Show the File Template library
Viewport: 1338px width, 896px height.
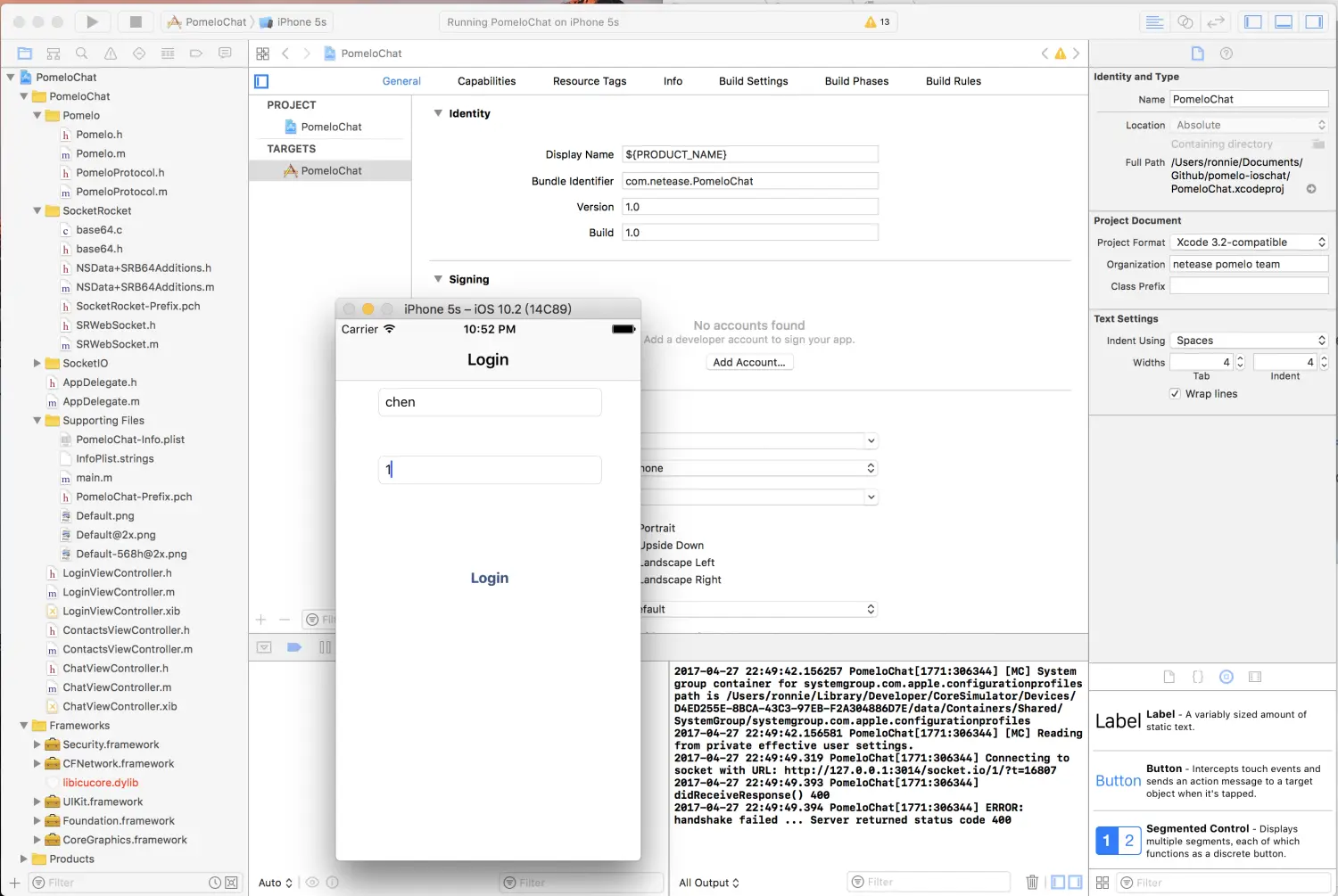pyautogui.click(x=1169, y=677)
